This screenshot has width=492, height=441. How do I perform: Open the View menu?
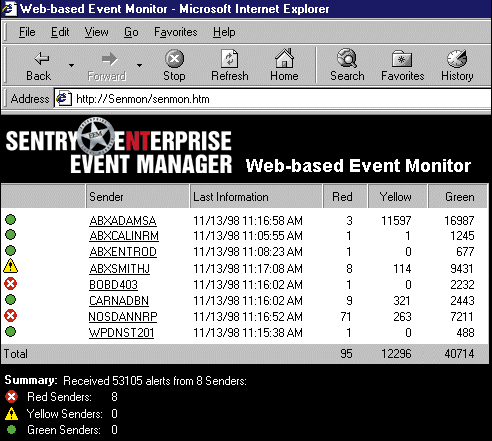pos(96,32)
